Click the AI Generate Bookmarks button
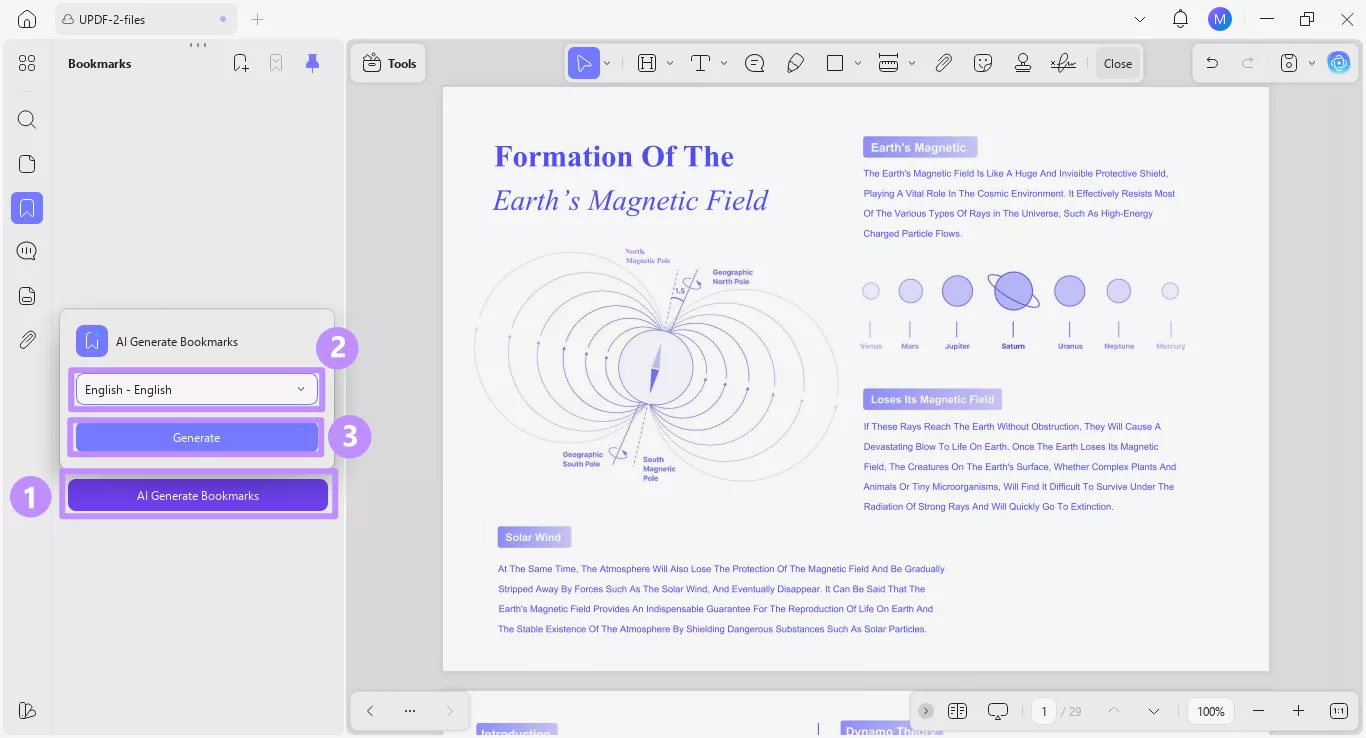 [198, 495]
